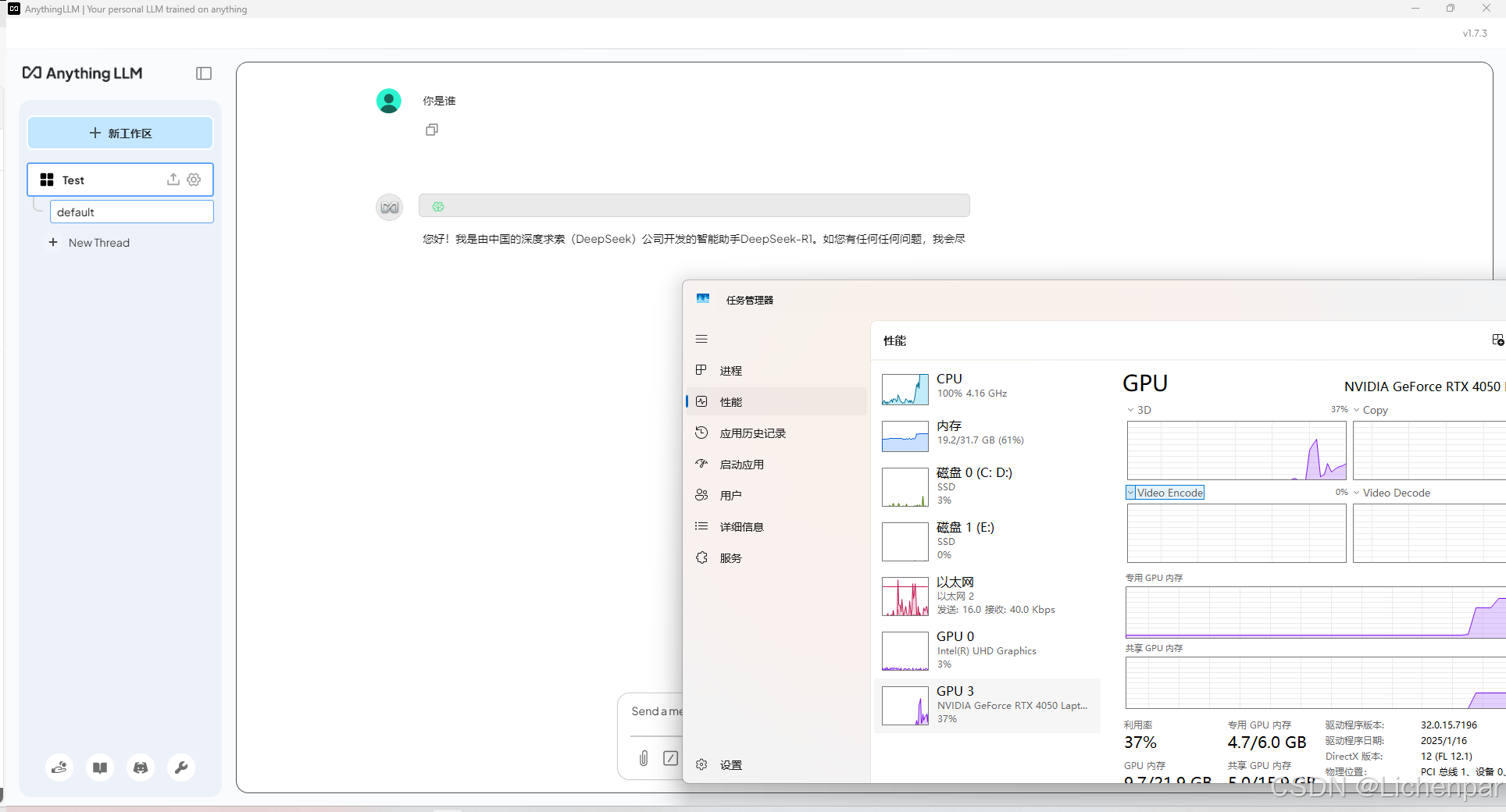Screen dimensions: 1506x812
Task: Select the Test workspace
Action: (x=120, y=180)
